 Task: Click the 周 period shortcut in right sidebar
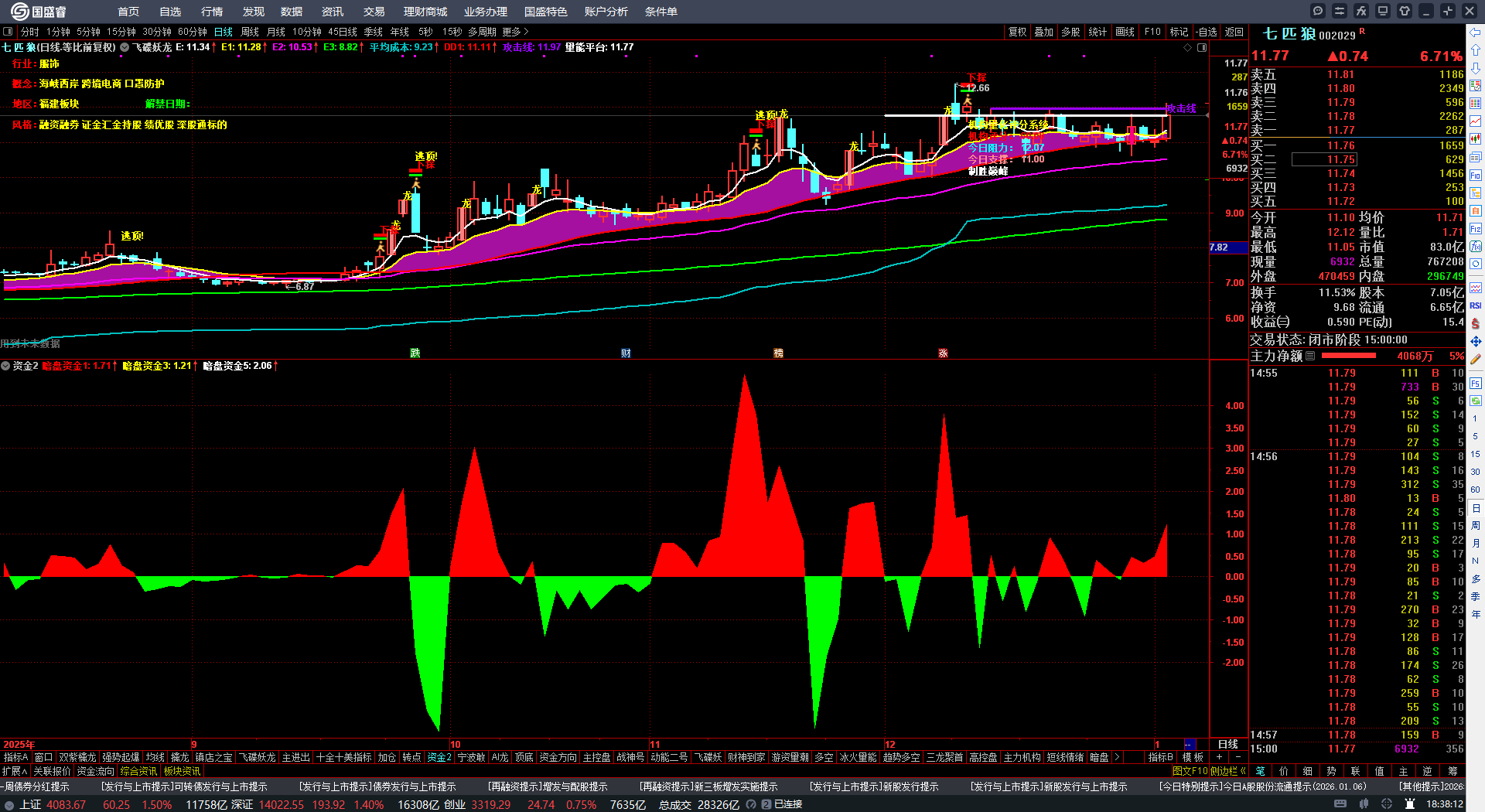click(x=1476, y=526)
